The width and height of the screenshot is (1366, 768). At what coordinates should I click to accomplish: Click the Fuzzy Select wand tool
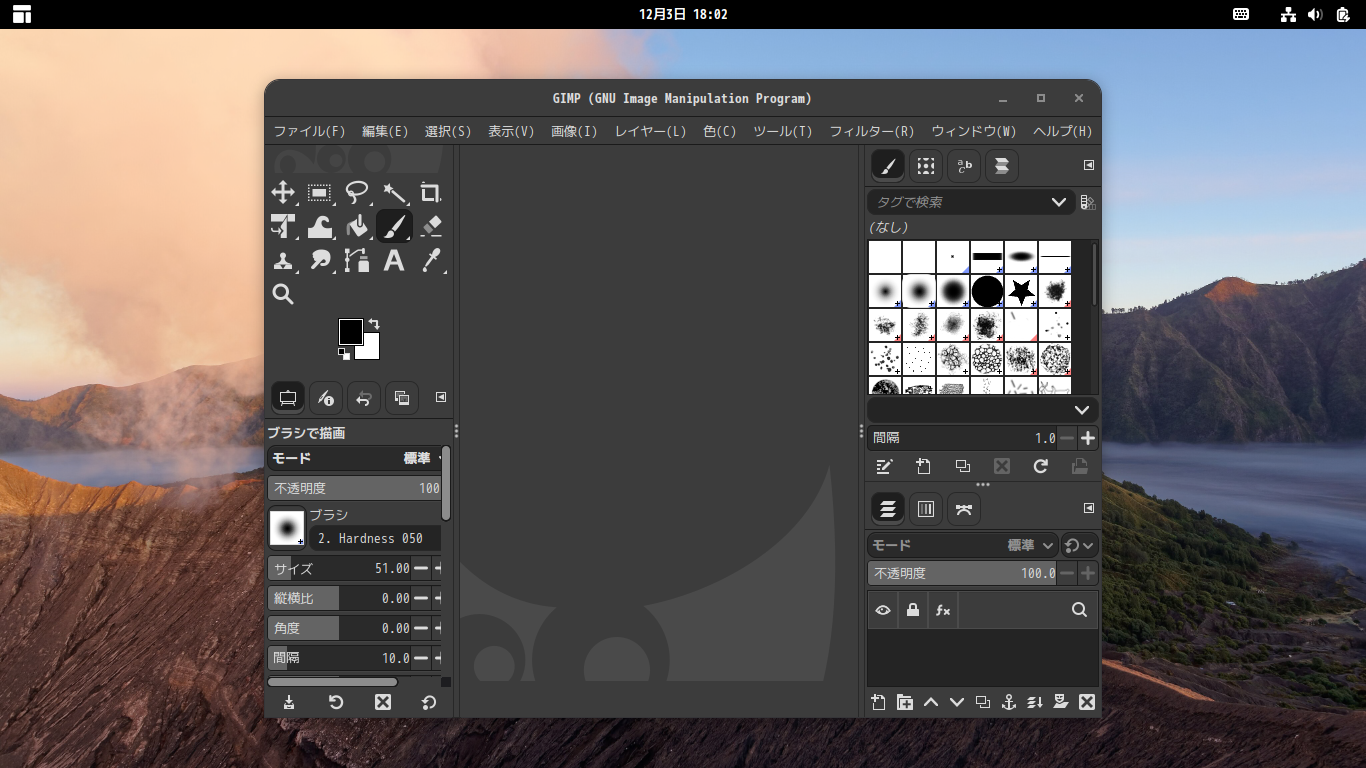pyautogui.click(x=394, y=193)
